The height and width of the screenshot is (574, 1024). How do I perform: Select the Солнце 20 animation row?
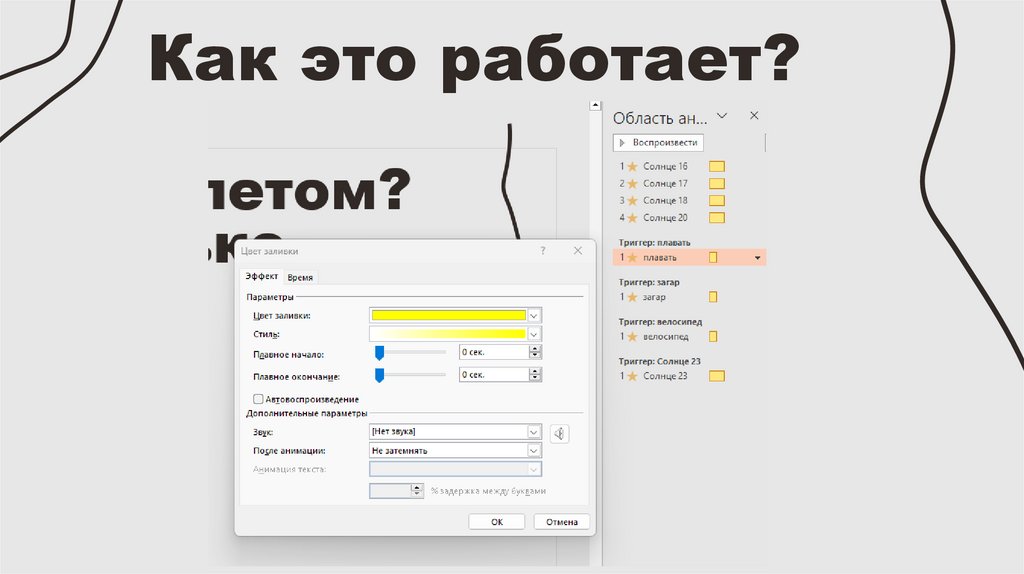(x=689, y=217)
